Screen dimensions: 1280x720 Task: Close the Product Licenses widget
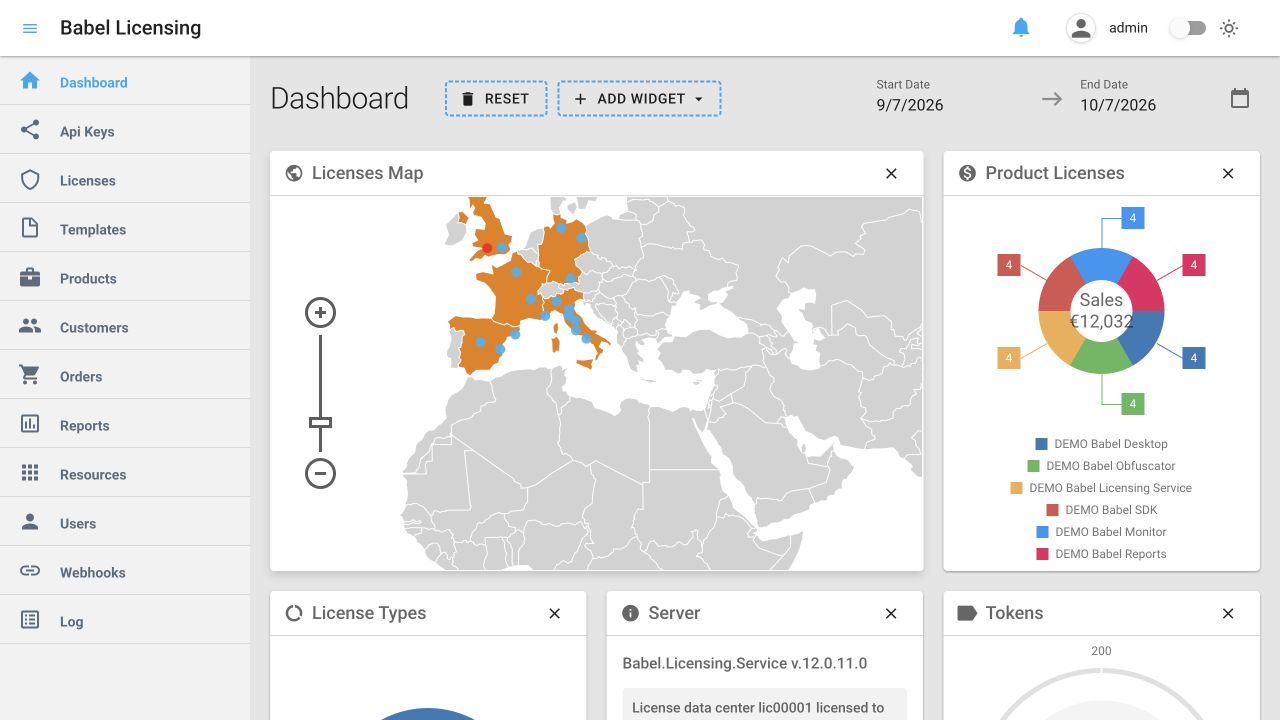[x=1228, y=174]
